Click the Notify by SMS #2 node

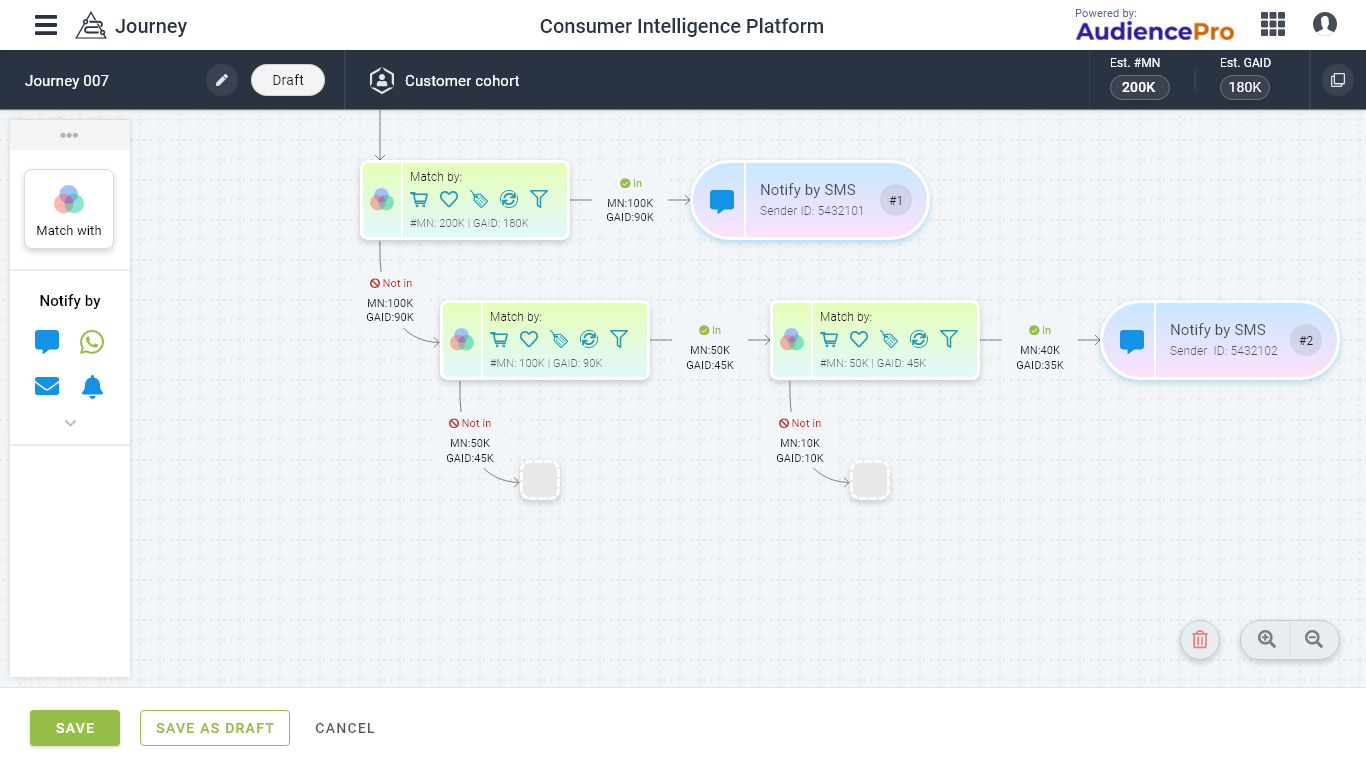click(1219, 341)
